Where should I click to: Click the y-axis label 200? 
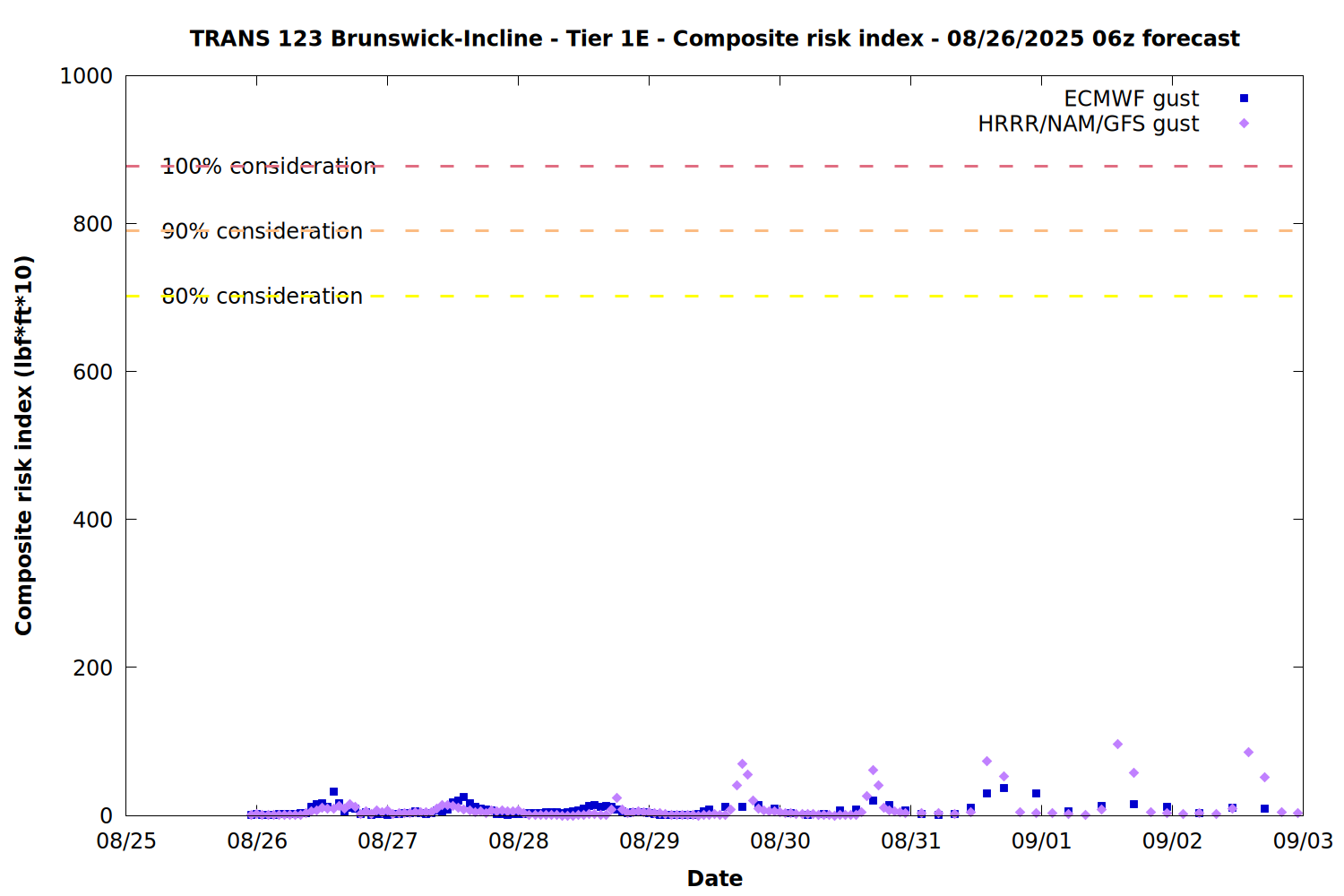[93, 668]
